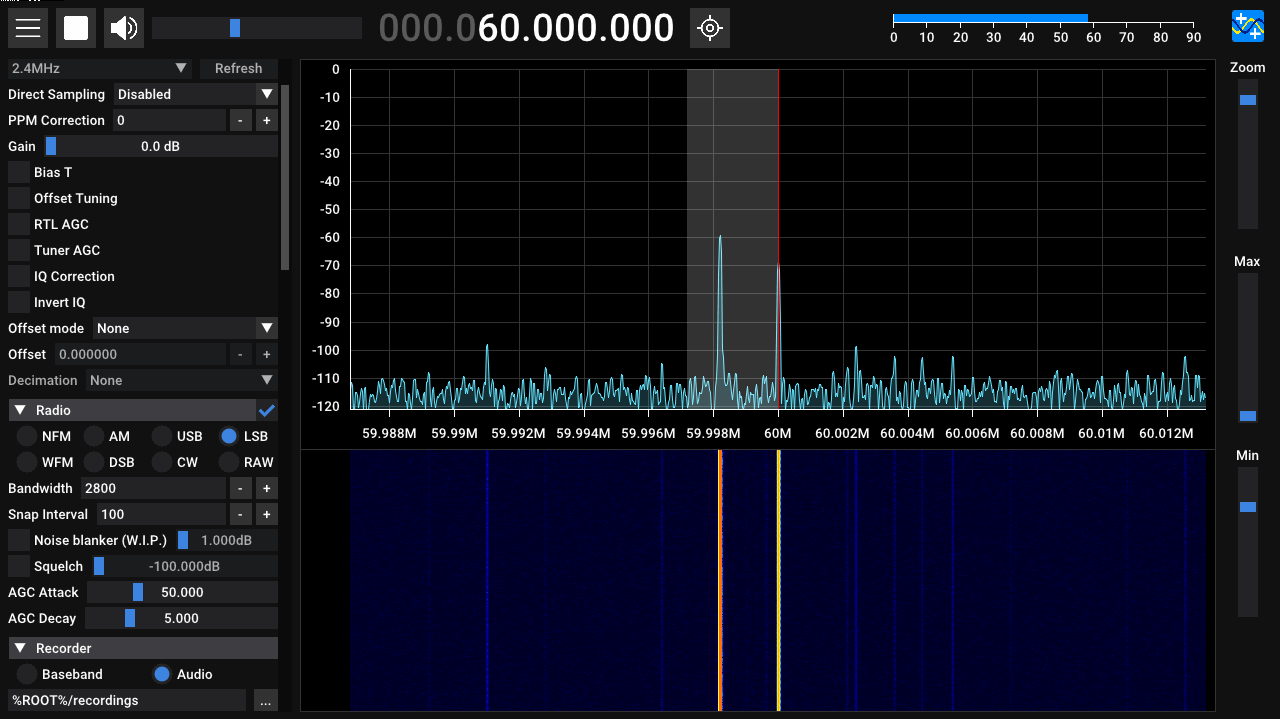Image resolution: width=1280 pixels, height=719 pixels.
Task: Open the Direct Sampling dropdown
Action: click(195, 94)
